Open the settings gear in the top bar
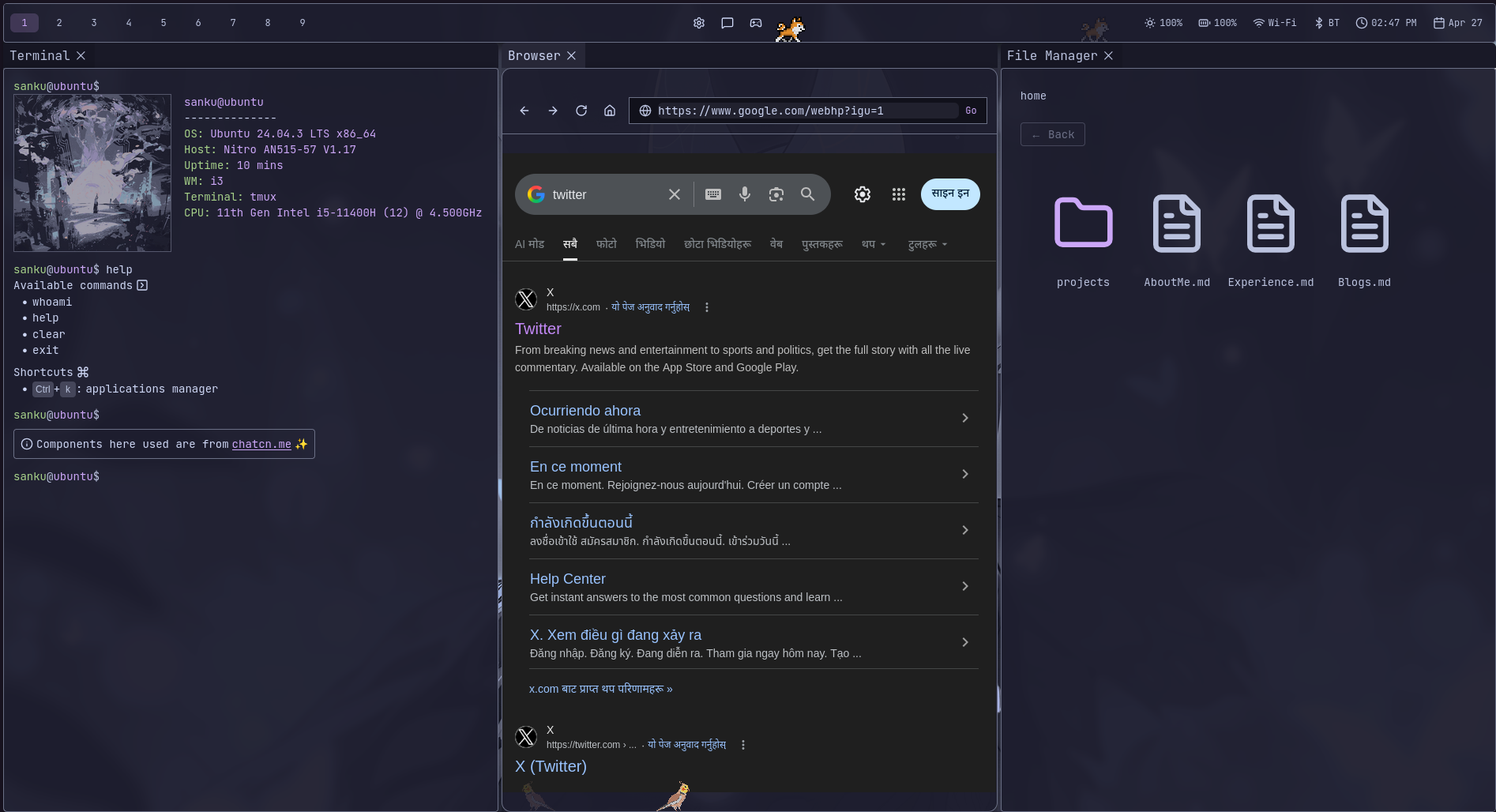Image resolution: width=1496 pixels, height=812 pixels. coord(699,23)
